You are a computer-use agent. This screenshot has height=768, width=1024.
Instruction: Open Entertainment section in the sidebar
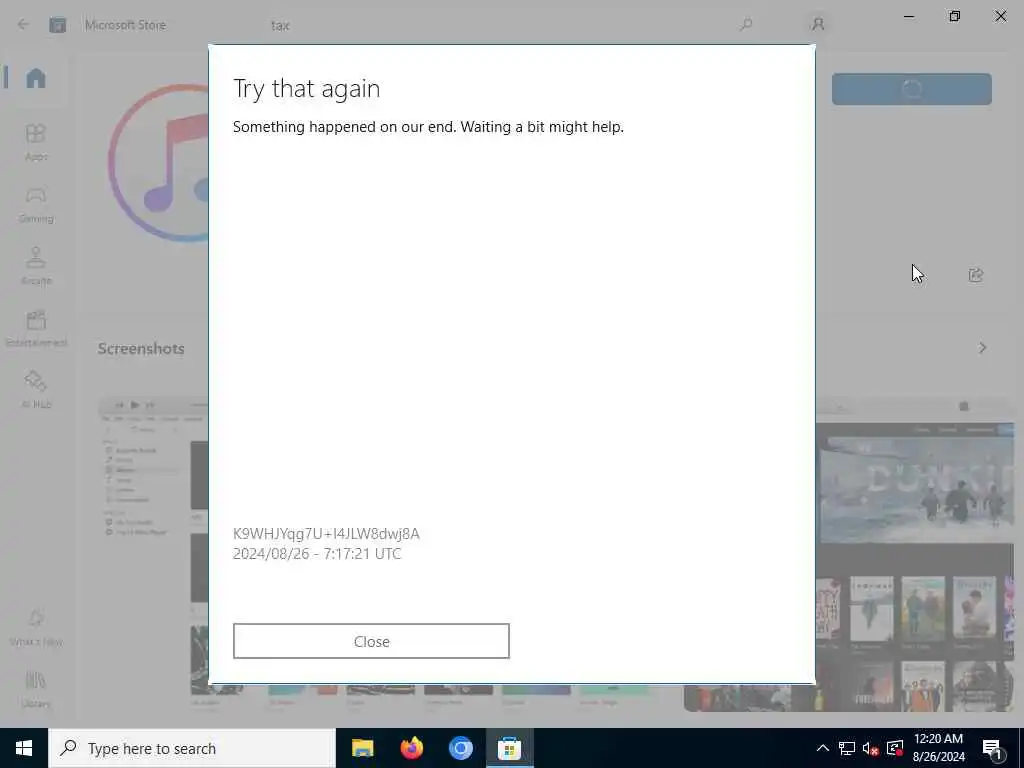coord(36,328)
